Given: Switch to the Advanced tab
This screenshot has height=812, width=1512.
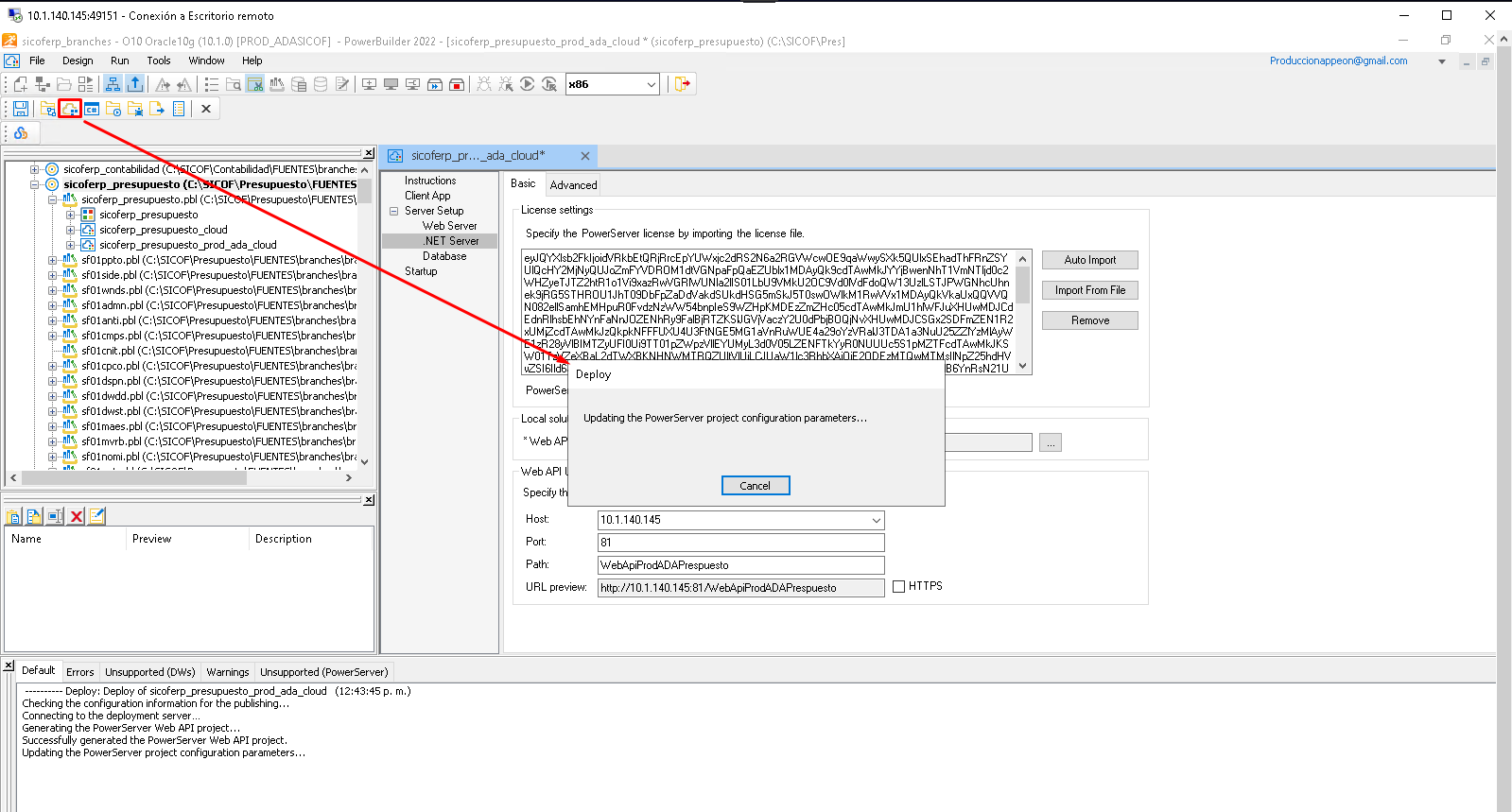Looking at the screenshot, I should pos(573,185).
